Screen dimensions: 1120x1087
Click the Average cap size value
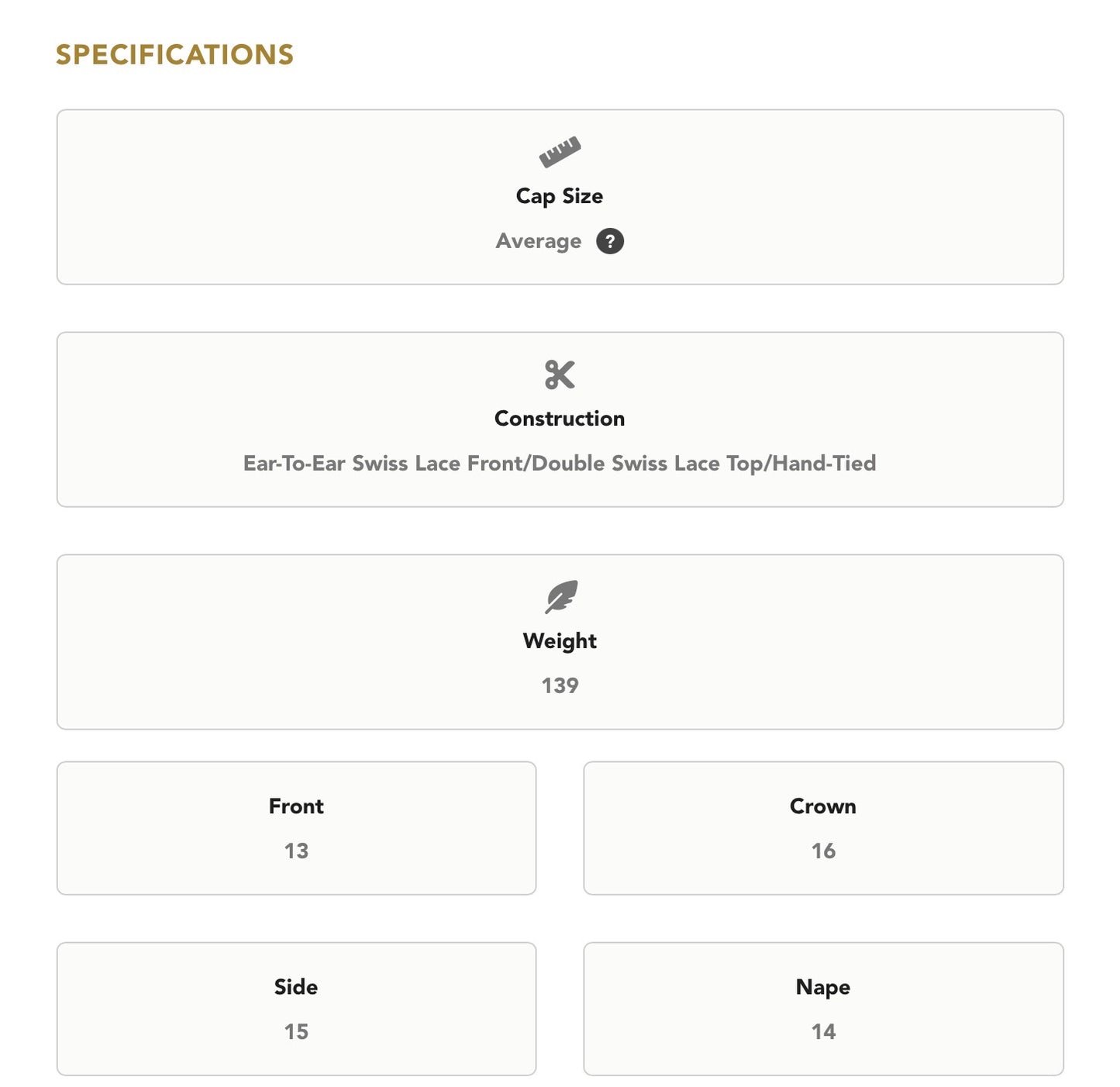coord(539,241)
